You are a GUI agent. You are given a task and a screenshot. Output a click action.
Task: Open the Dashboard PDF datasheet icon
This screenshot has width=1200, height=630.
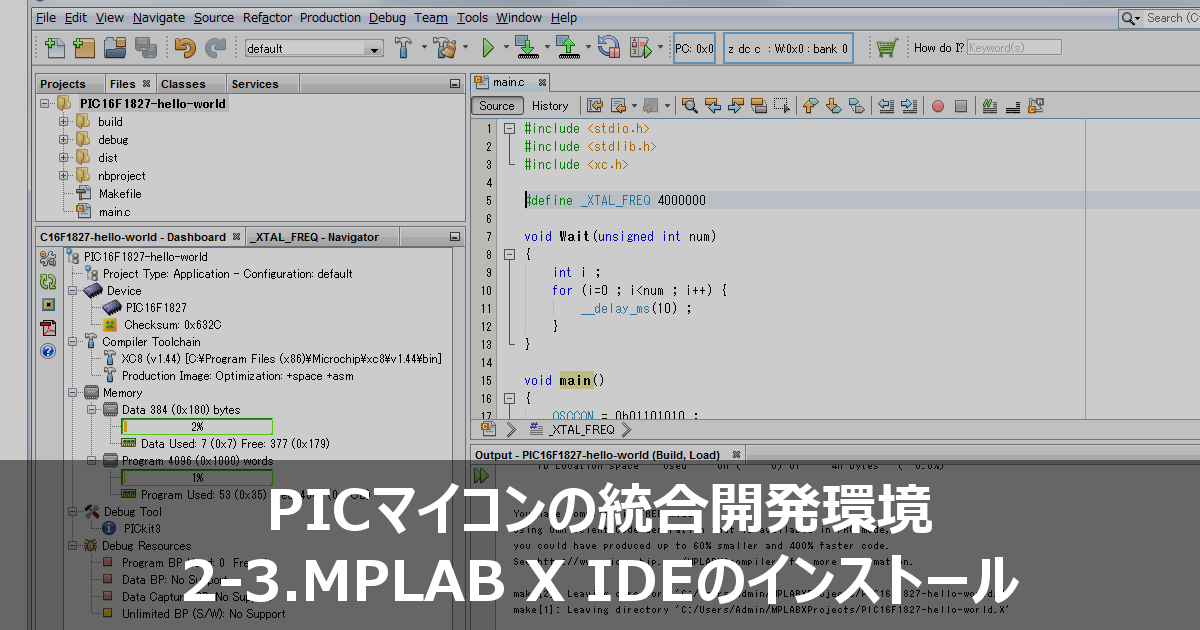47,328
